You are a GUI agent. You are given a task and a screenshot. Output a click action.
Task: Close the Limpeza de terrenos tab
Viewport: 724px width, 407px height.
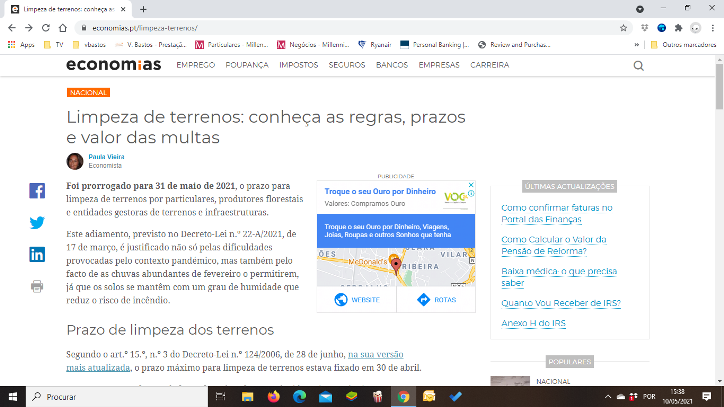[123, 9]
